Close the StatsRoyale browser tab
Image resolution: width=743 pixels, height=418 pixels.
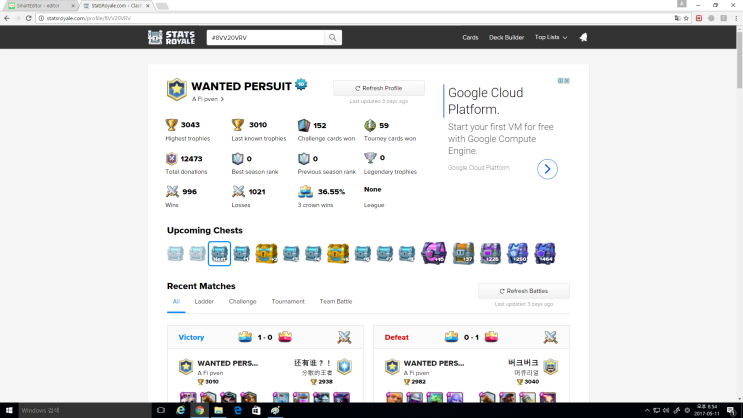point(148,6)
